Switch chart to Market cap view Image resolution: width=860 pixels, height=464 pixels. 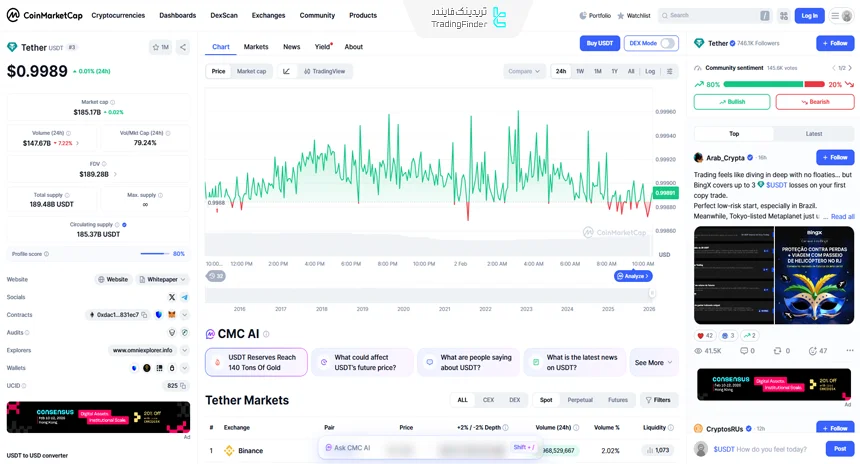pyautogui.click(x=251, y=71)
